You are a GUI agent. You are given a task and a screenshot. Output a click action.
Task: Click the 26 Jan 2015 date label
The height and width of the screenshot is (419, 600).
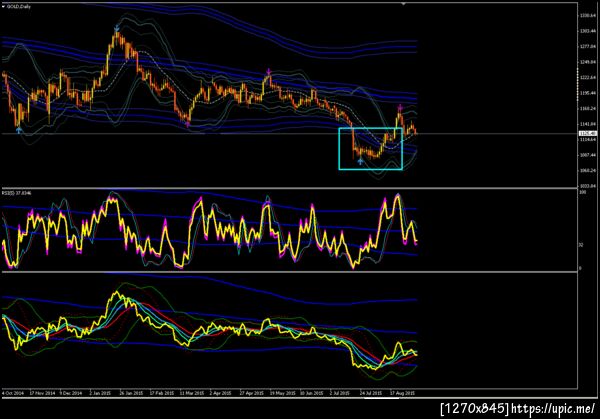pyautogui.click(x=131, y=393)
